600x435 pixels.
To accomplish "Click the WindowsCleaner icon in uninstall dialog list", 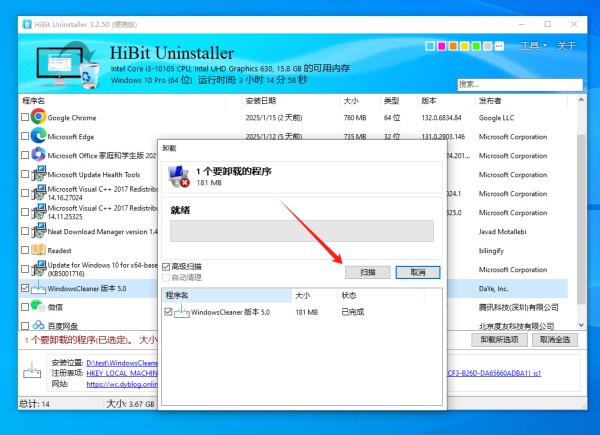I will (x=182, y=311).
